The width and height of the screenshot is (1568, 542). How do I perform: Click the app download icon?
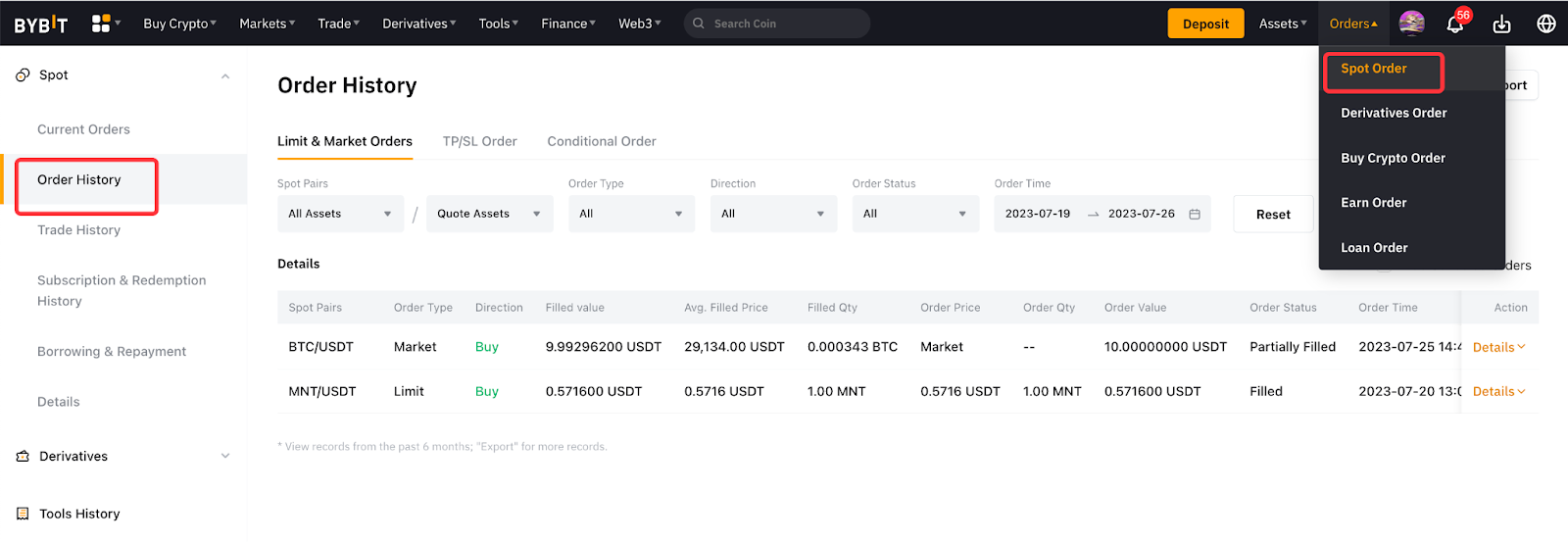(1501, 25)
